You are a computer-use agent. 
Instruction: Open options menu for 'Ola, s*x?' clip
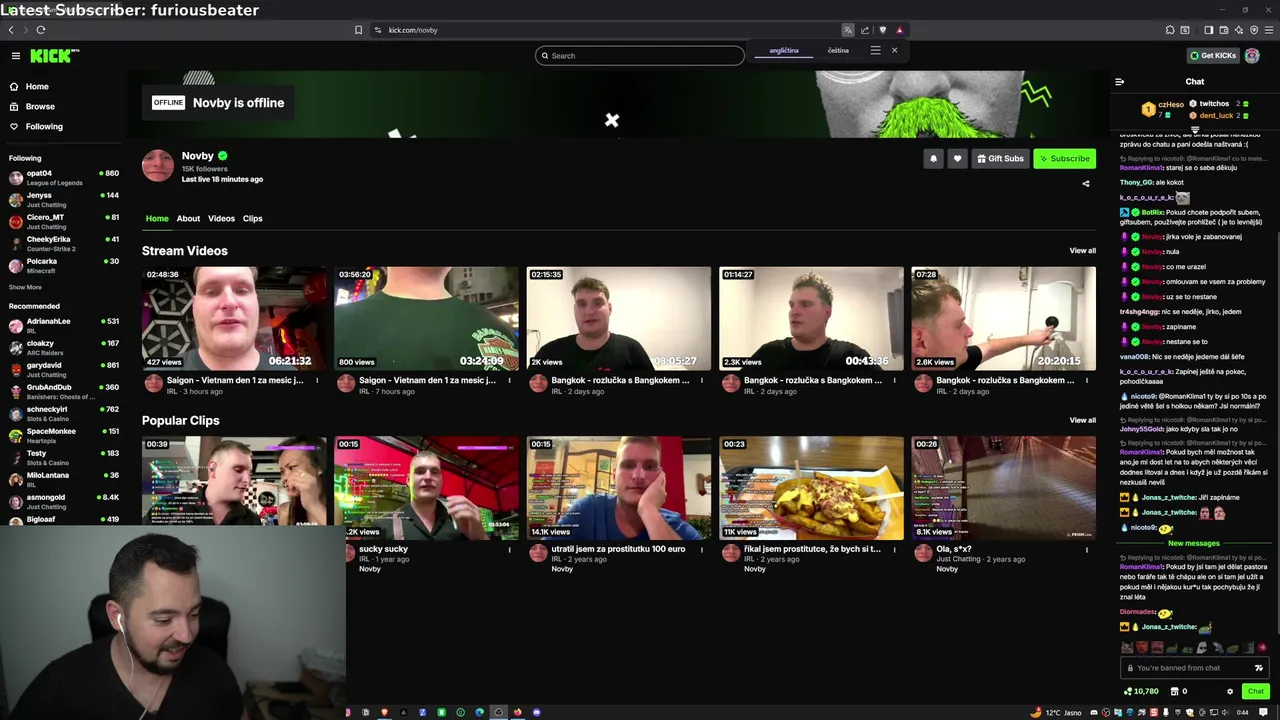1087,549
